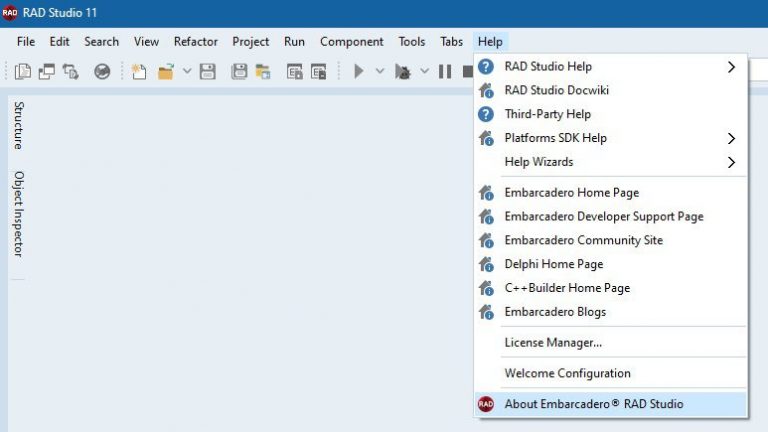
Task: Open the Edit menu
Action: tap(59, 42)
